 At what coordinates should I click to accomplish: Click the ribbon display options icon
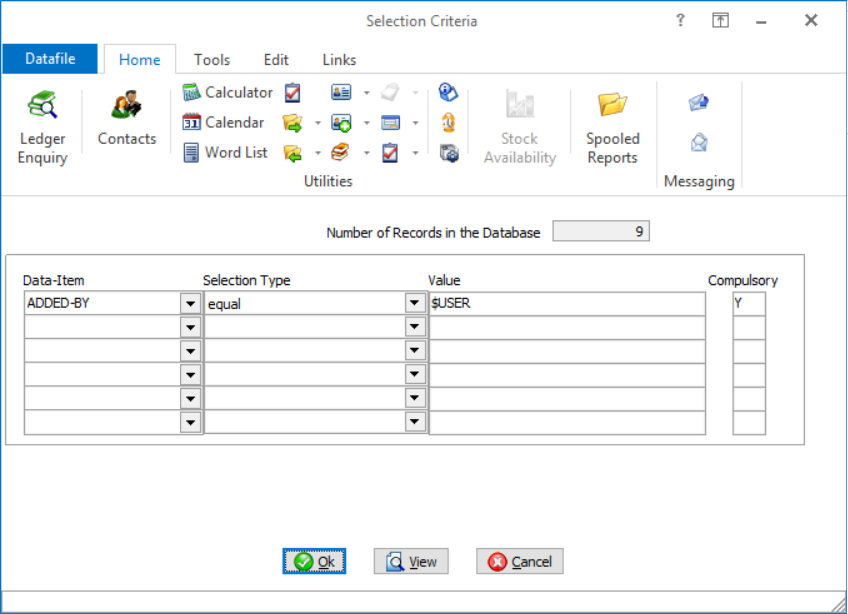coord(720,21)
